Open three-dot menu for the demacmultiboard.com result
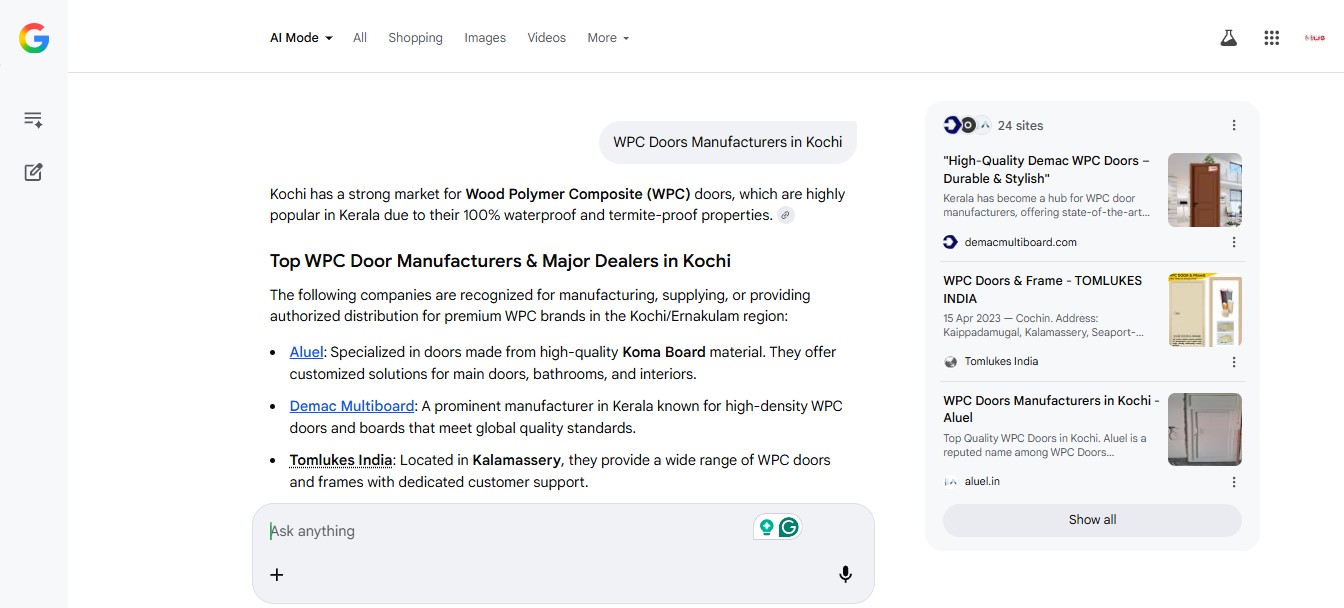Image resolution: width=1344 pixels, height=608 pixels. pyautogui.click(x=1234, y=242)
